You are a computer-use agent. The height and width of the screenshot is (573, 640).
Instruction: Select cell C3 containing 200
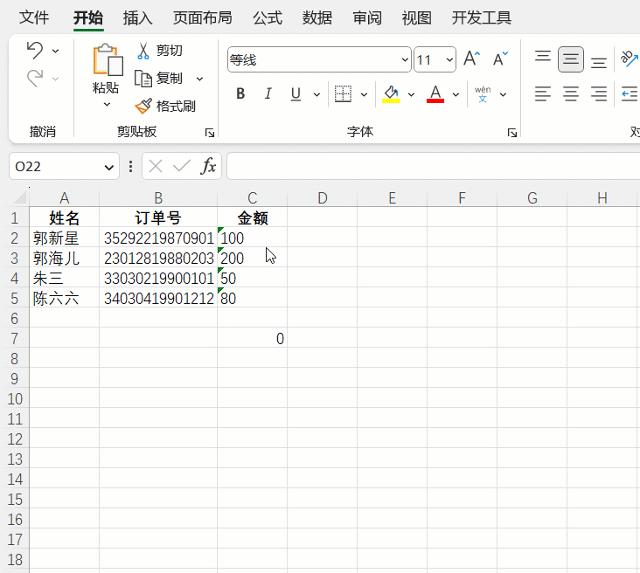point(252,258)
